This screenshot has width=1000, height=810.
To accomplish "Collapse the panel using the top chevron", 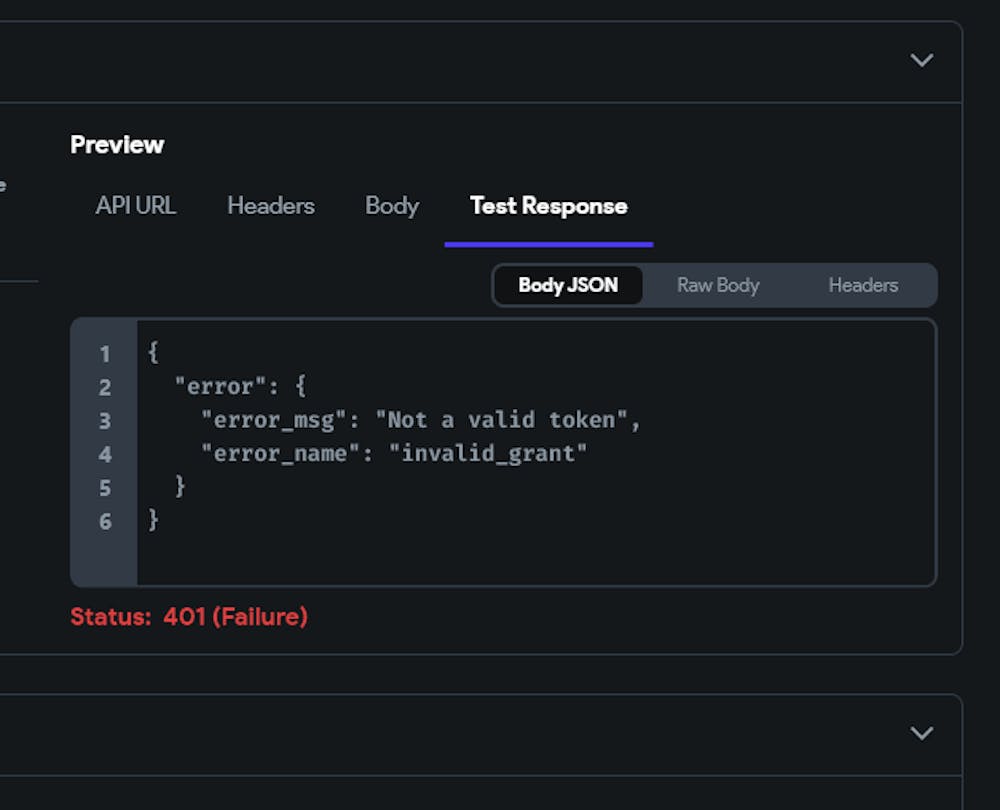I will pyautogui.click(x=921, y=60).
